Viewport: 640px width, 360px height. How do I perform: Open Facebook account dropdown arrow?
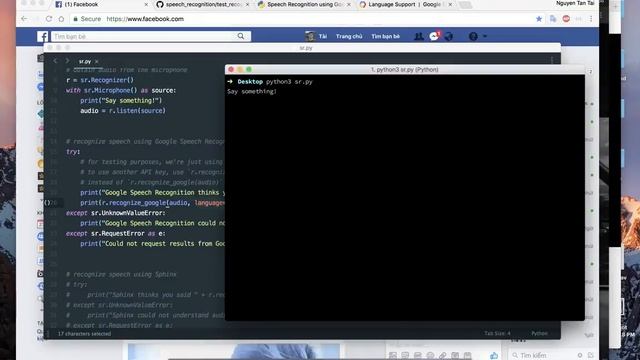(485, 36)
